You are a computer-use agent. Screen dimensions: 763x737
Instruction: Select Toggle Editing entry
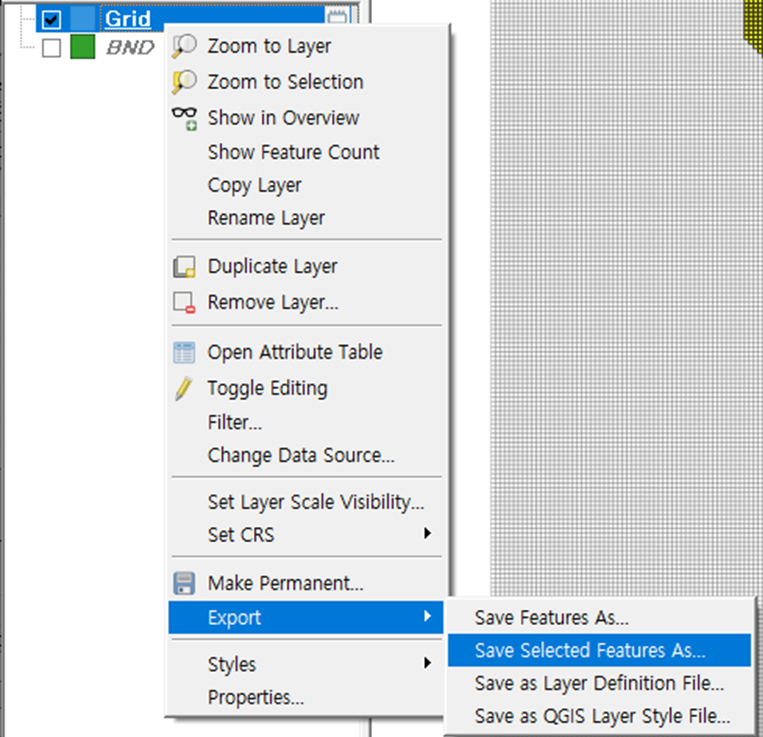[x=306, y=388]
